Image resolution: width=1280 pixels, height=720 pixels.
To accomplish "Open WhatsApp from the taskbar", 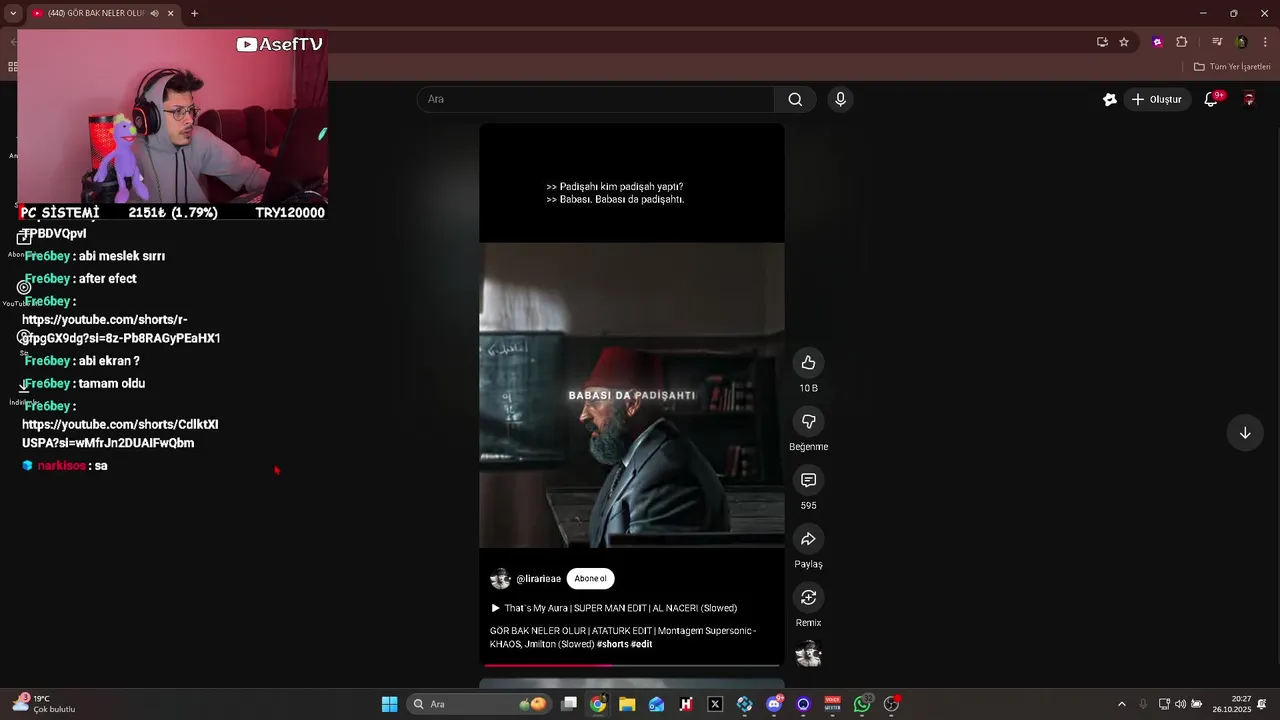I will 862,704.
